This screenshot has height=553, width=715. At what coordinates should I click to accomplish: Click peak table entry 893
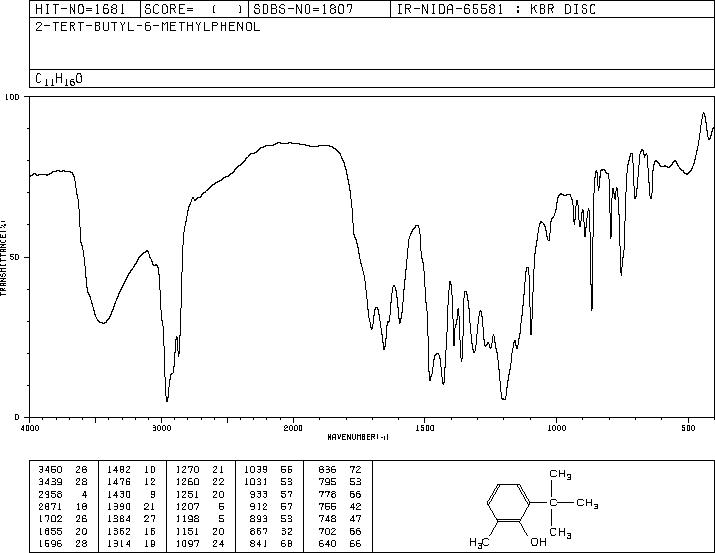click(259, 519)
